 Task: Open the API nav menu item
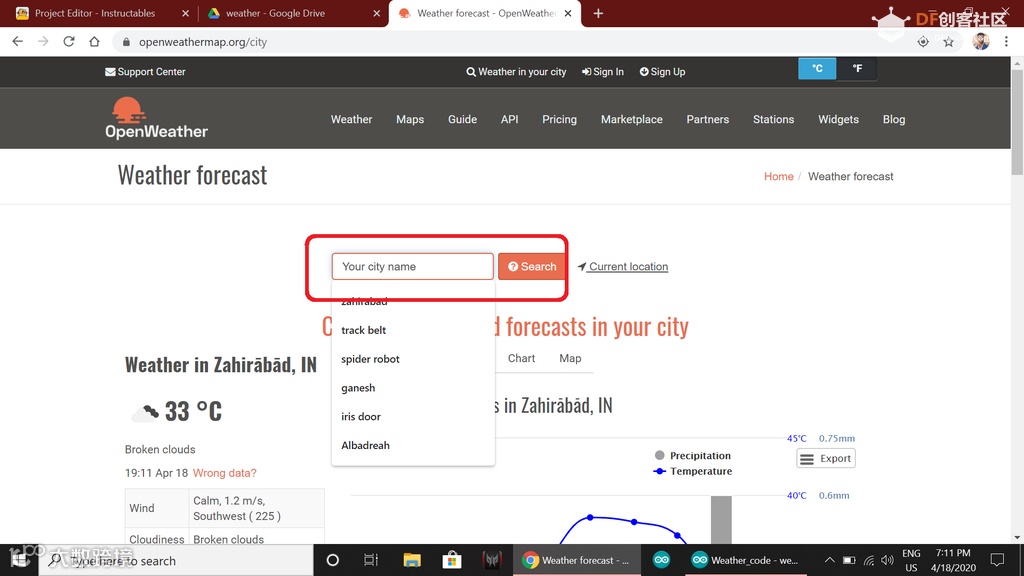[x=509, y=120]
